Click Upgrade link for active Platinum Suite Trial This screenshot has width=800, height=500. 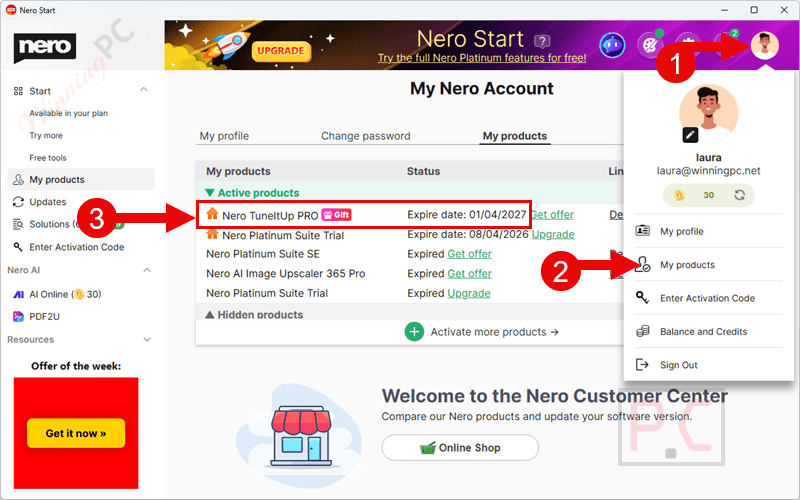pyautogui.click(x=553, y=234)
